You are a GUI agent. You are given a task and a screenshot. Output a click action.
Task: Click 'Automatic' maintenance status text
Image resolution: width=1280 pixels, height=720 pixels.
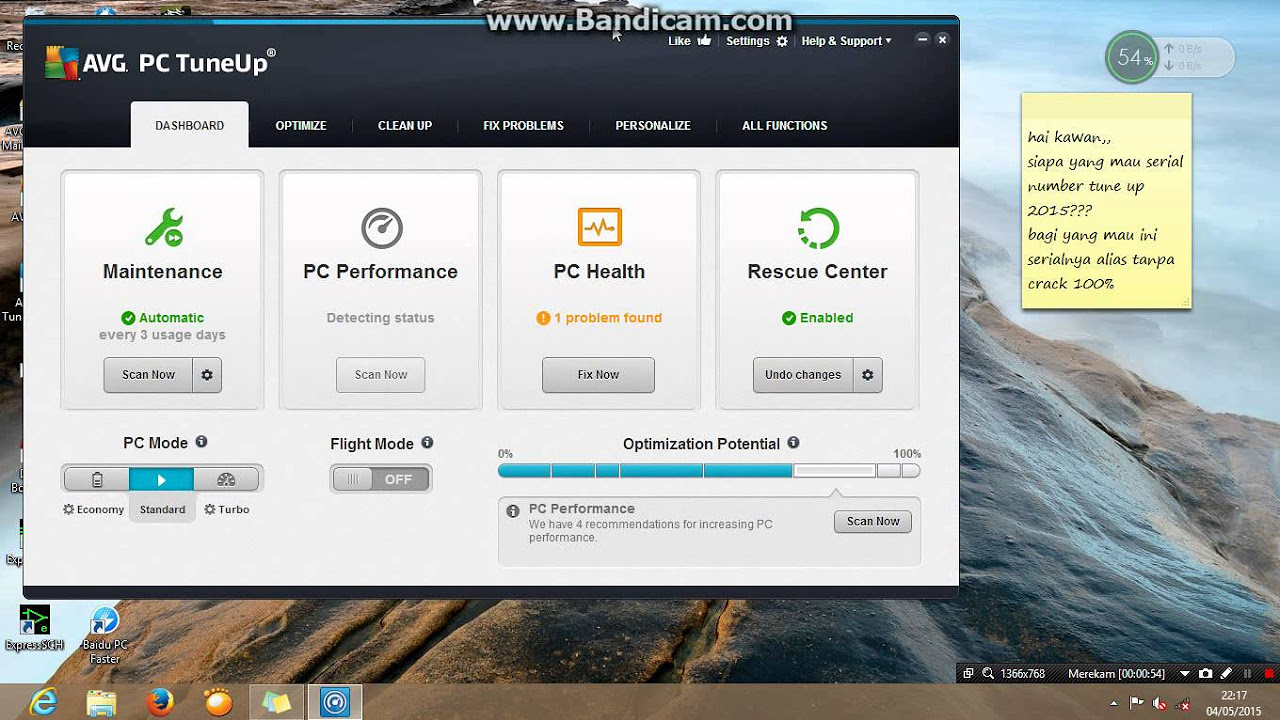pos(171,318)
